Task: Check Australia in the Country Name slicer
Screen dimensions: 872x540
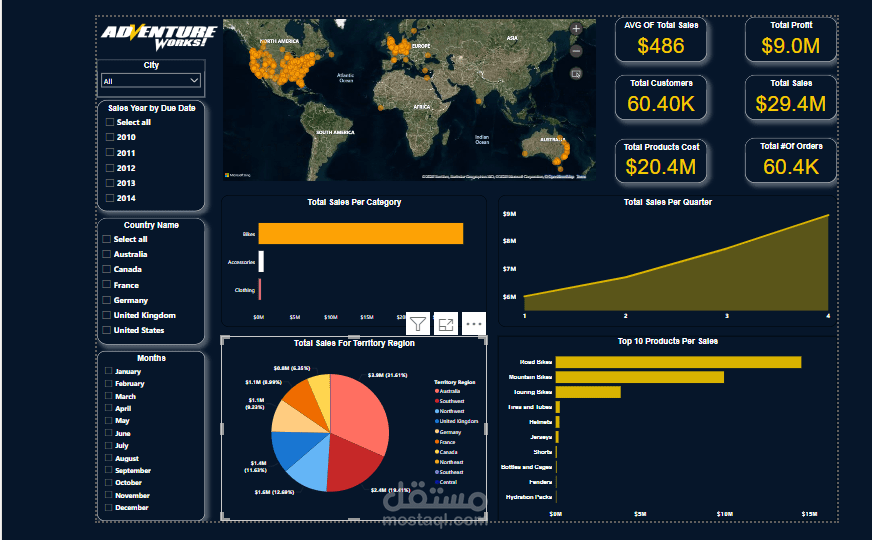Action: (107, 254)
